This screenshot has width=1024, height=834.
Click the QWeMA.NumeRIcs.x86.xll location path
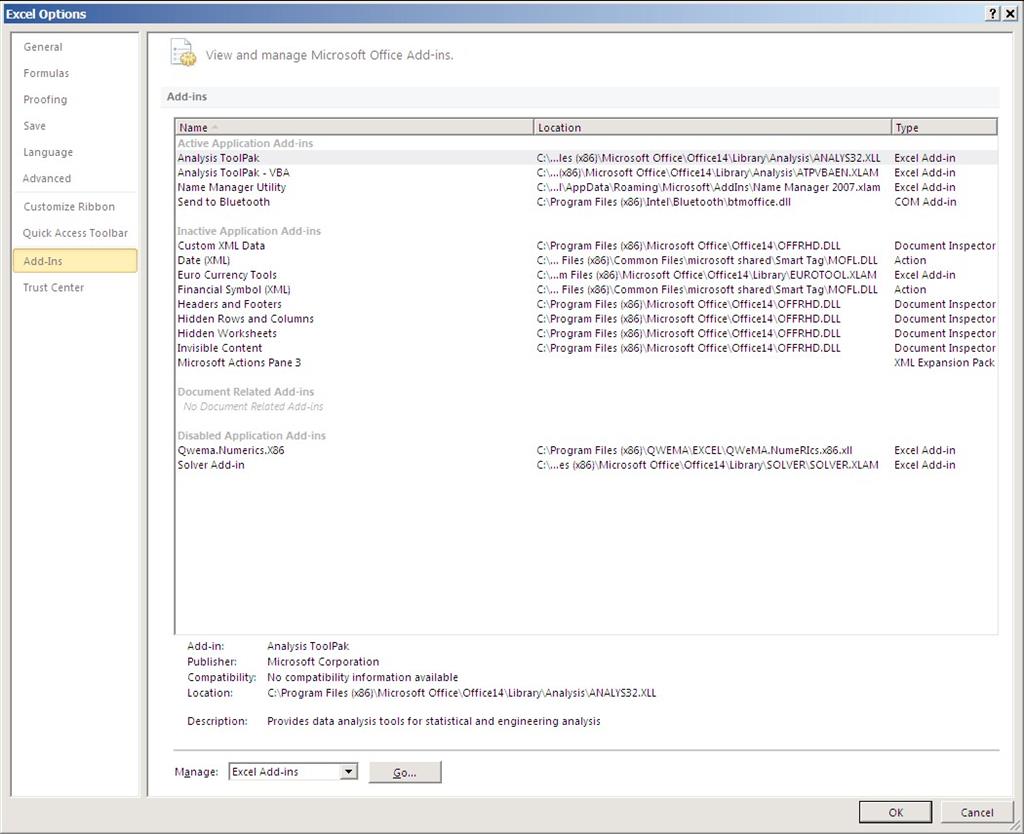point(694,450)
